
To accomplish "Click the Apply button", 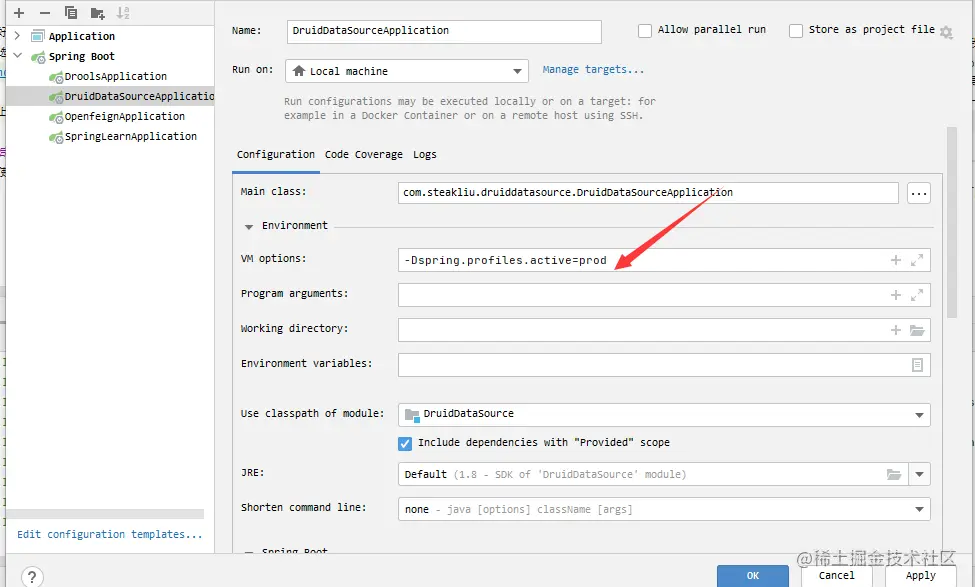I will pos(920,576).
